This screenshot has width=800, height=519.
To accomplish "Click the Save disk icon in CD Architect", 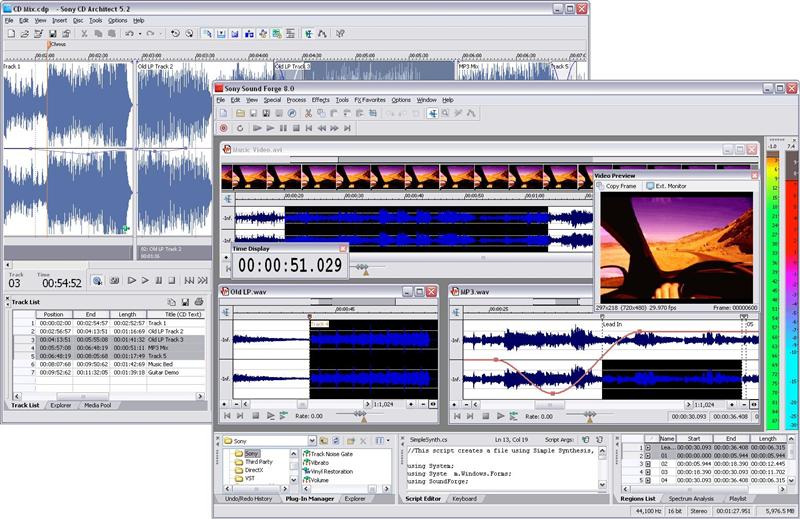I will [x=53, y=34].
